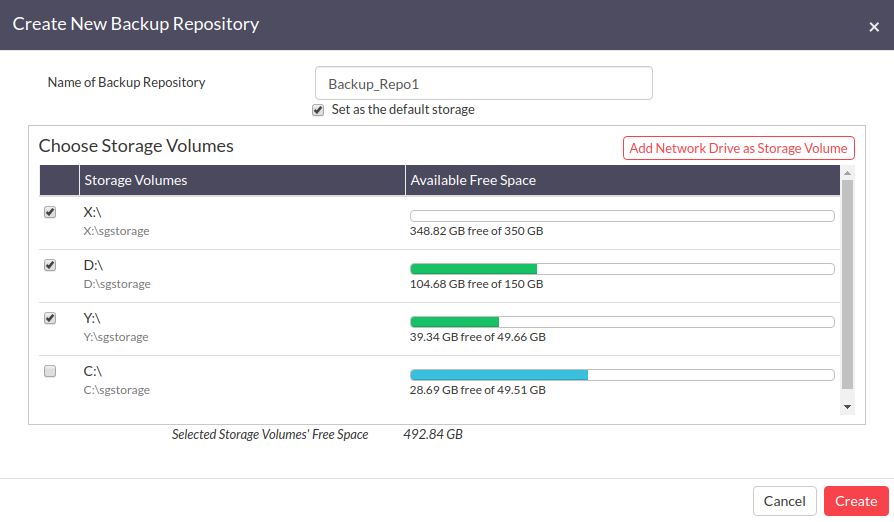Toggle Set as the default storage checkbox

pos(318,110)
